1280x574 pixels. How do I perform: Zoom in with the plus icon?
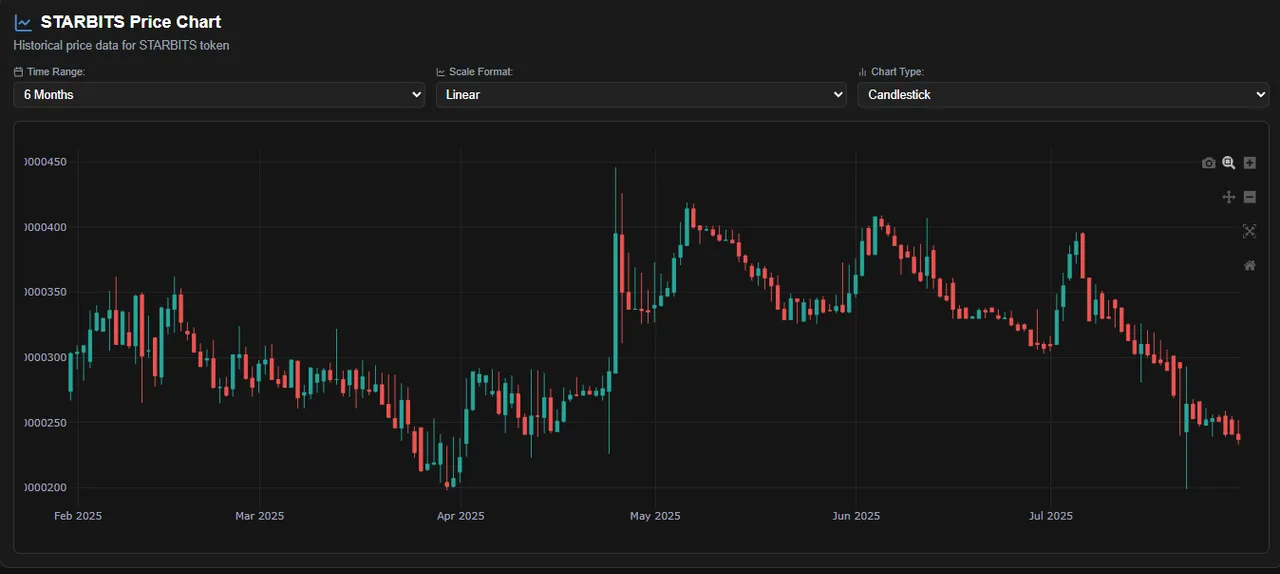[1249, 163]
